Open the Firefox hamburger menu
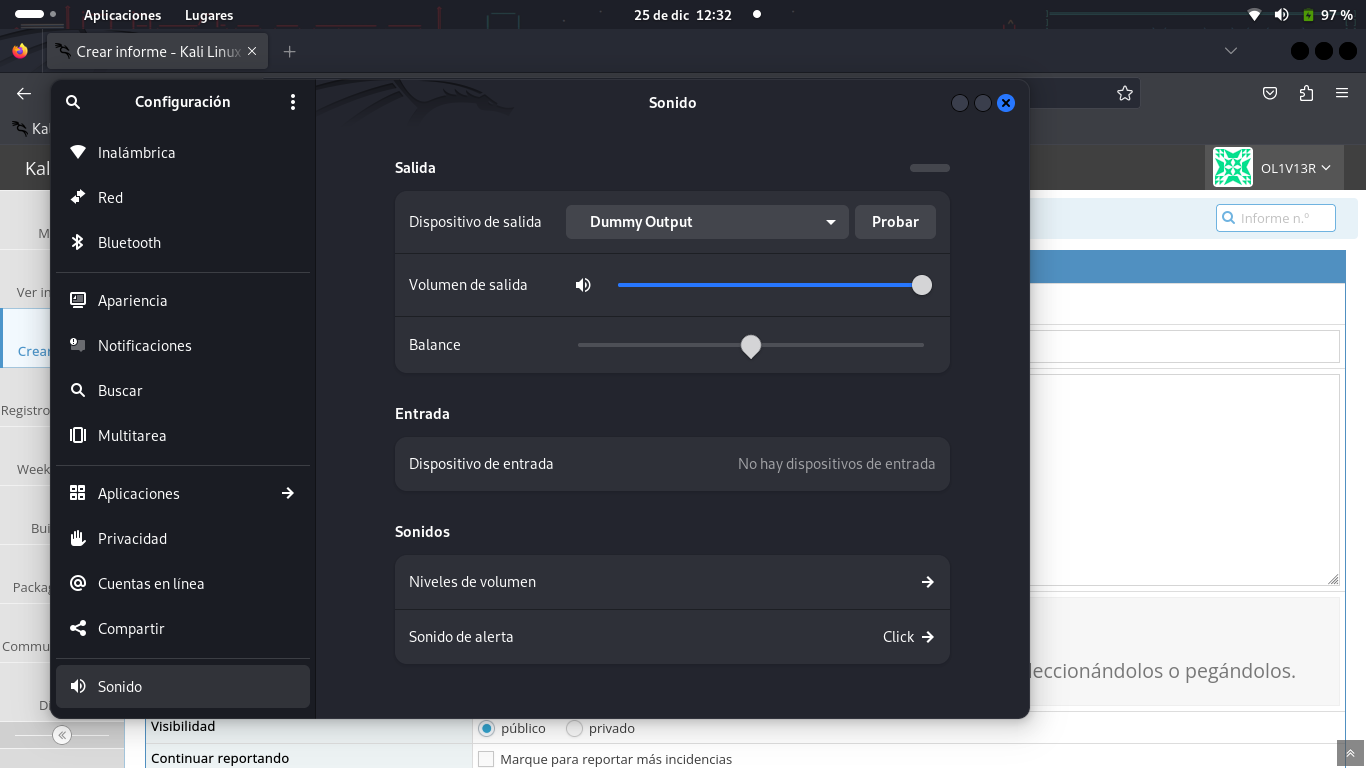The width and height of the screenshot is (1366, 768). pyautogui.click(x=1342, y=93)
